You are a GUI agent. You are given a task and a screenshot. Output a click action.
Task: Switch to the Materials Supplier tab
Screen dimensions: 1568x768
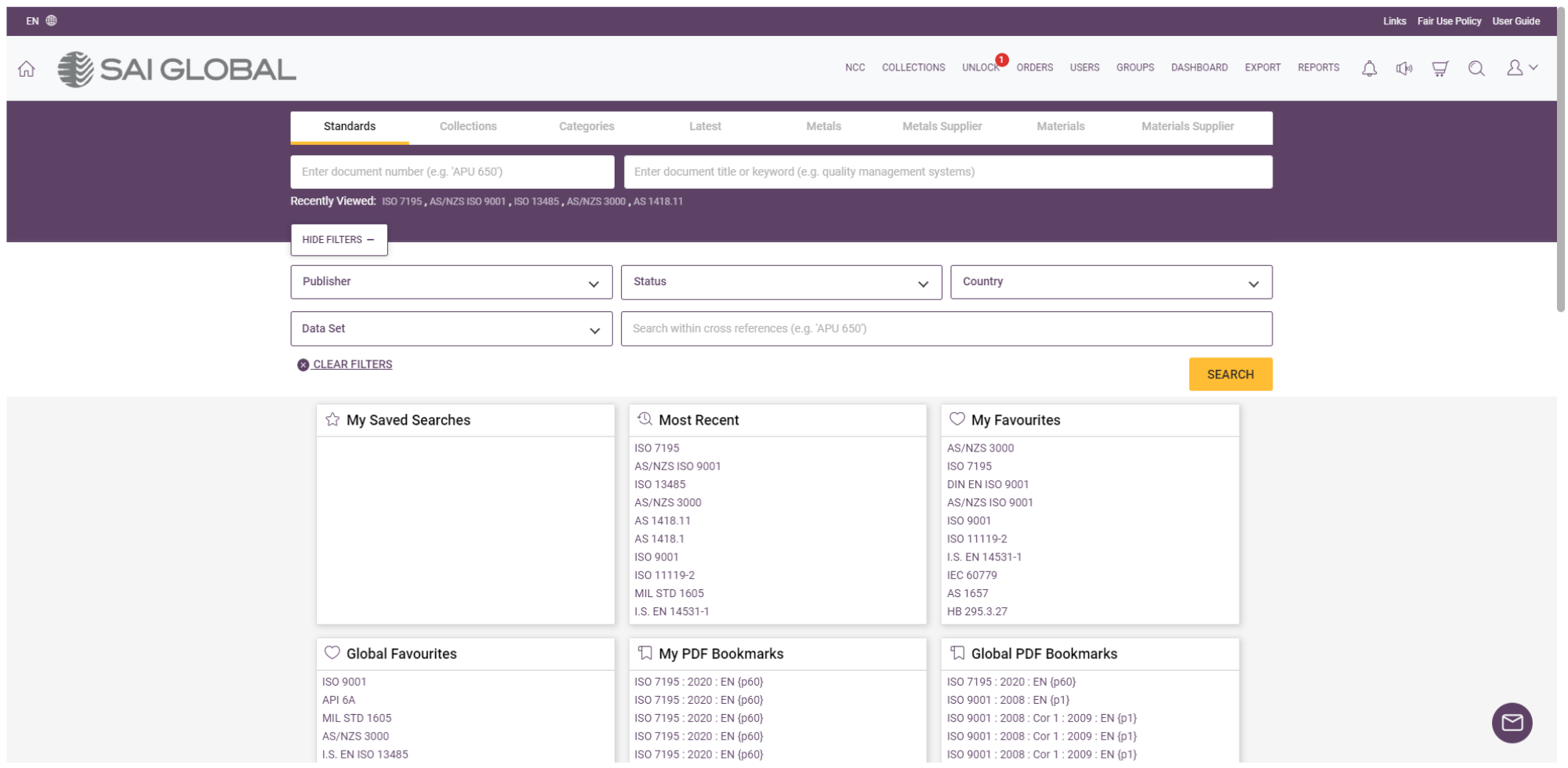click(x=1188, y=127)
